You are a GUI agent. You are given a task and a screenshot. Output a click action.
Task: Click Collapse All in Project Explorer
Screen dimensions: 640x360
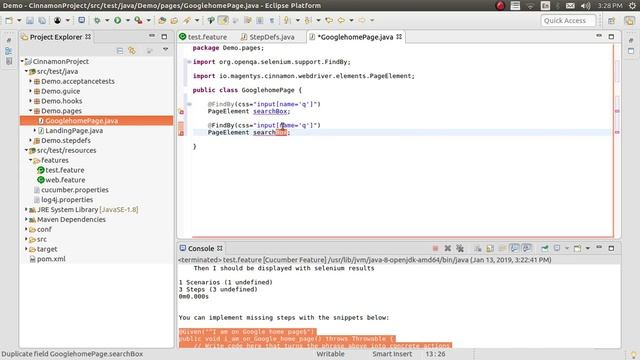(120, 51)
